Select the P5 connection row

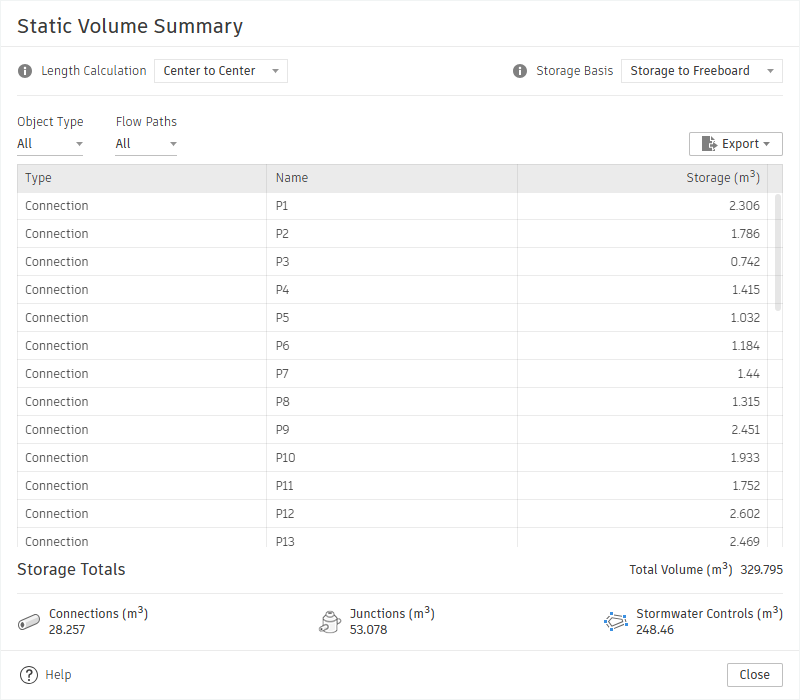point(392,318)
